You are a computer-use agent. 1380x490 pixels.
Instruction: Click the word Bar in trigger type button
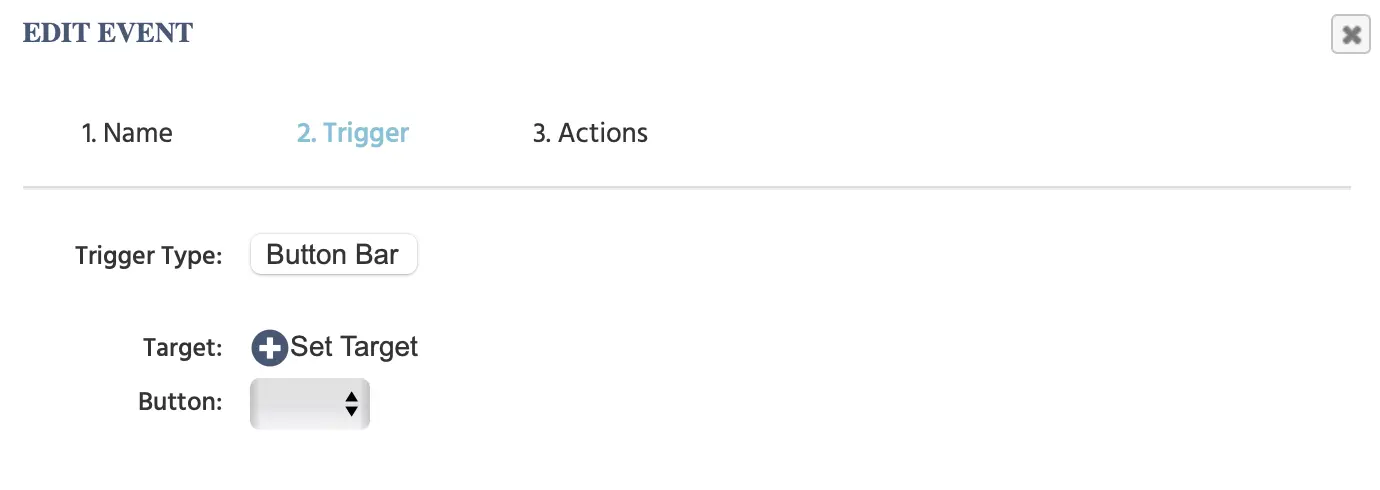click(377, 255)
